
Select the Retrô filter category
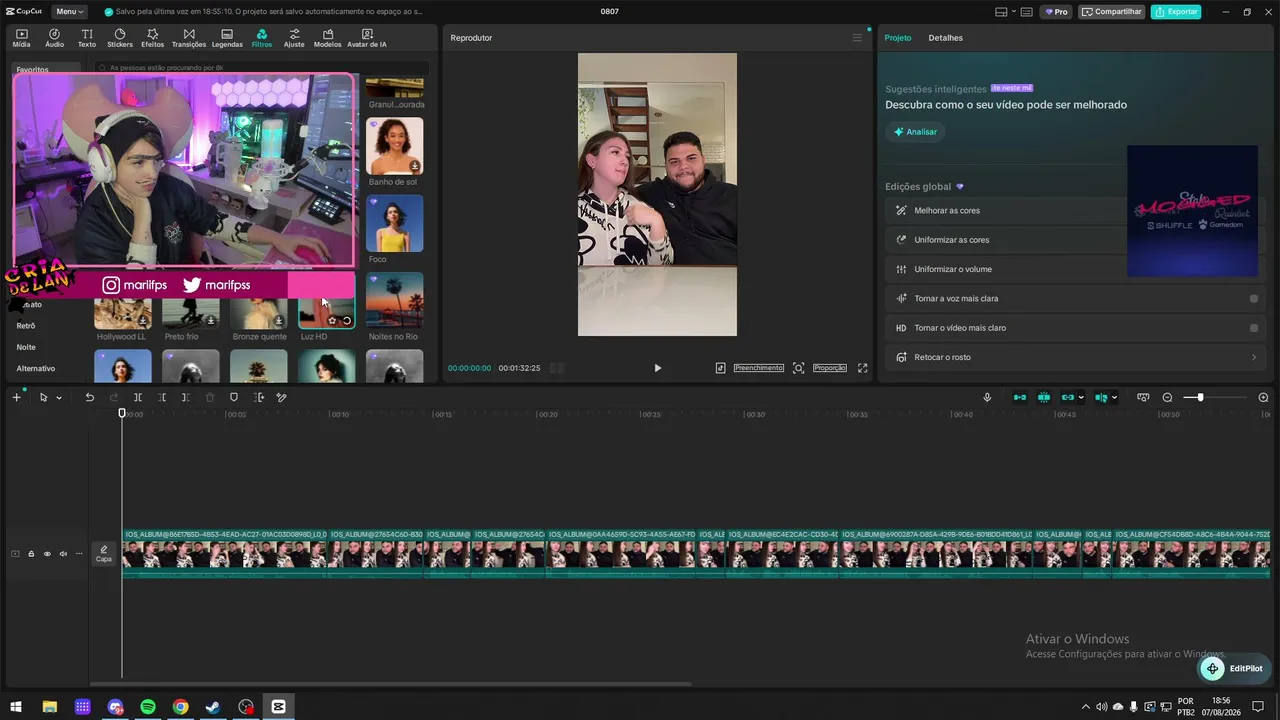click(26, 326)
